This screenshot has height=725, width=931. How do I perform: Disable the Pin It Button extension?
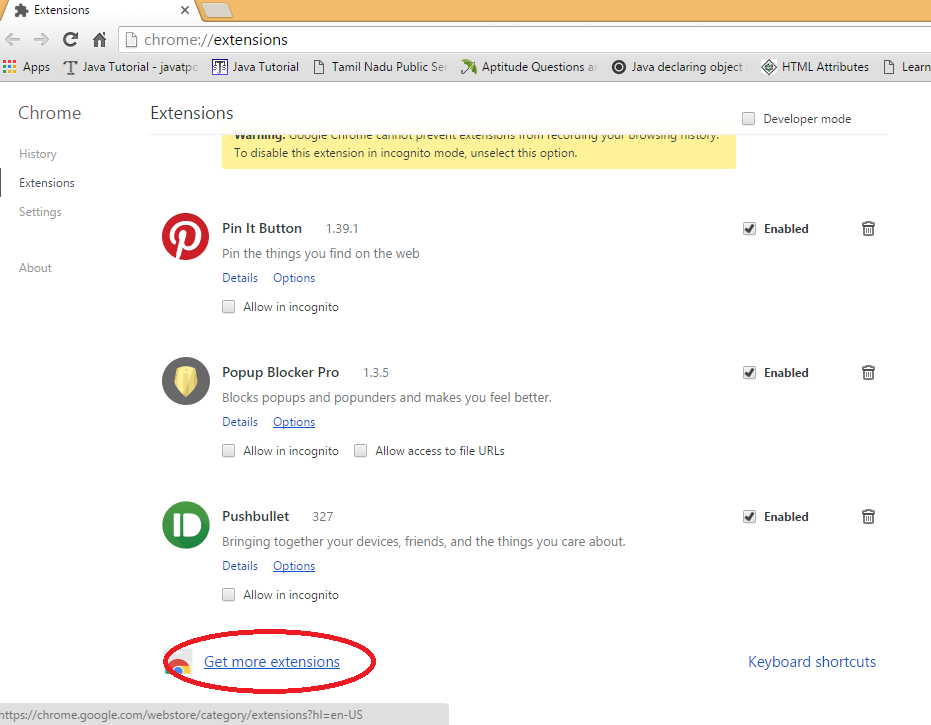pyautogui.click(x=749, y=229)
